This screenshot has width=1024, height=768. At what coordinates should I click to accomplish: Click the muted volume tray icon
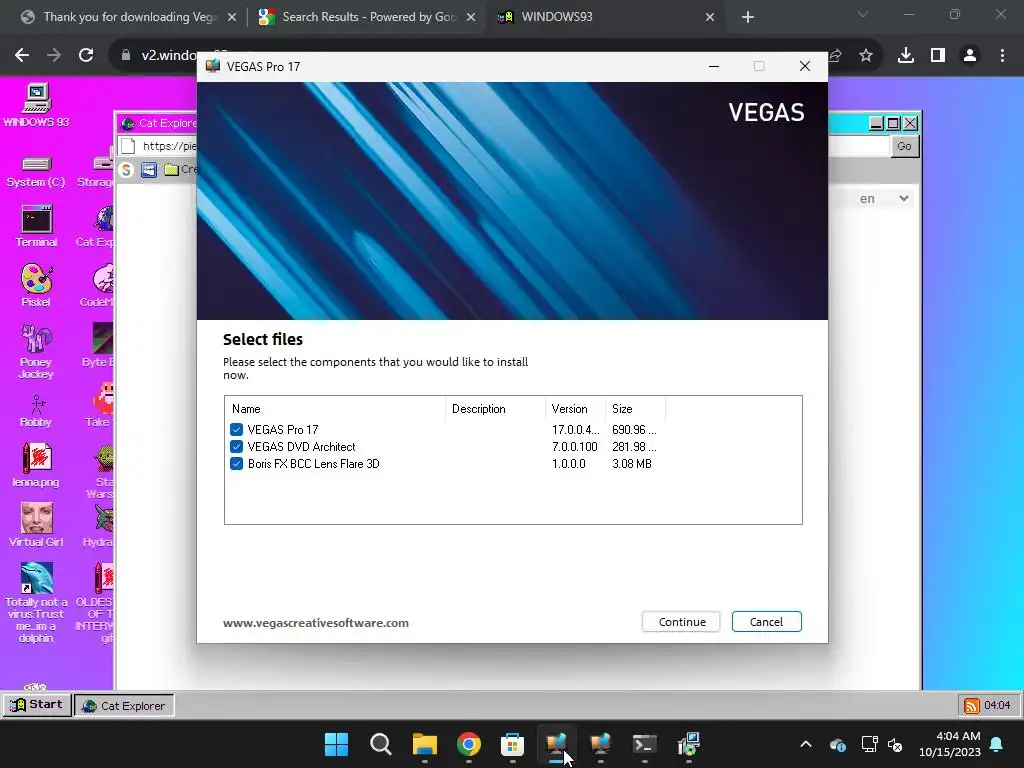point(895,744)
